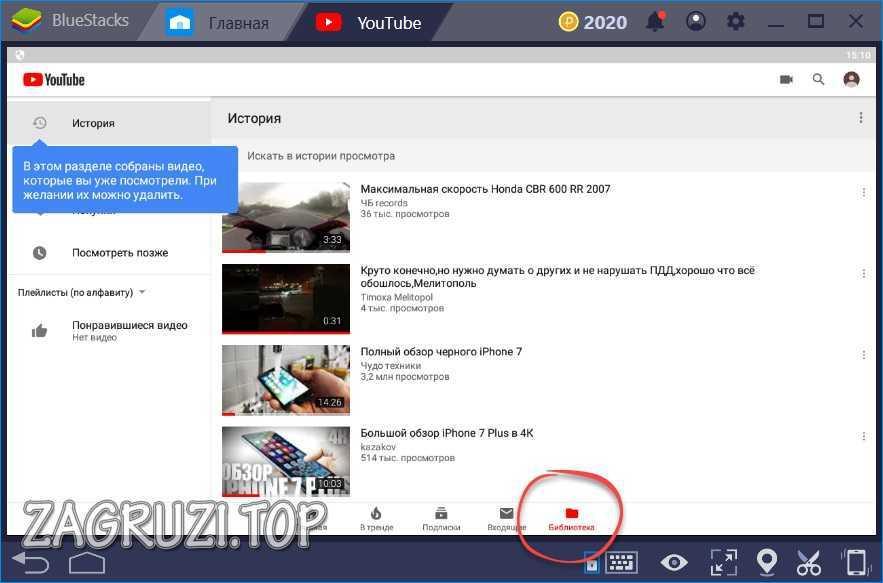The image size is (883, 583).
Task: Open options for Большой обзор iPhone 7 Plus video
Action: click(863, 437)
